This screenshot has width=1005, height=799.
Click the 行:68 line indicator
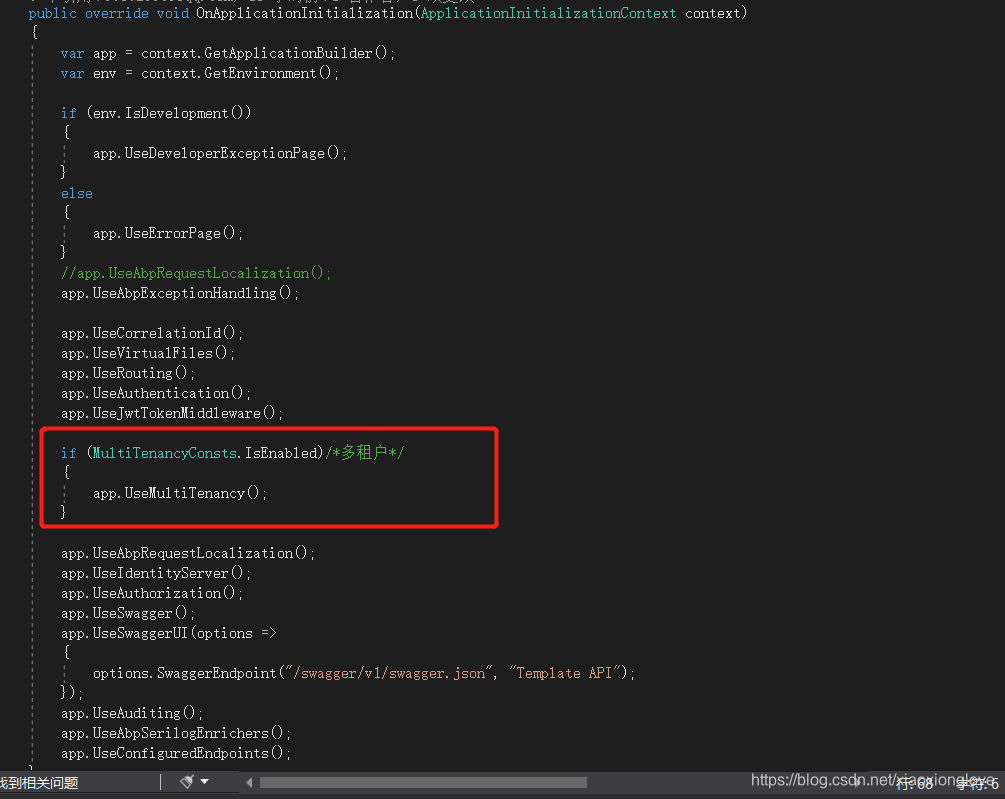click(x=915, y=784)
